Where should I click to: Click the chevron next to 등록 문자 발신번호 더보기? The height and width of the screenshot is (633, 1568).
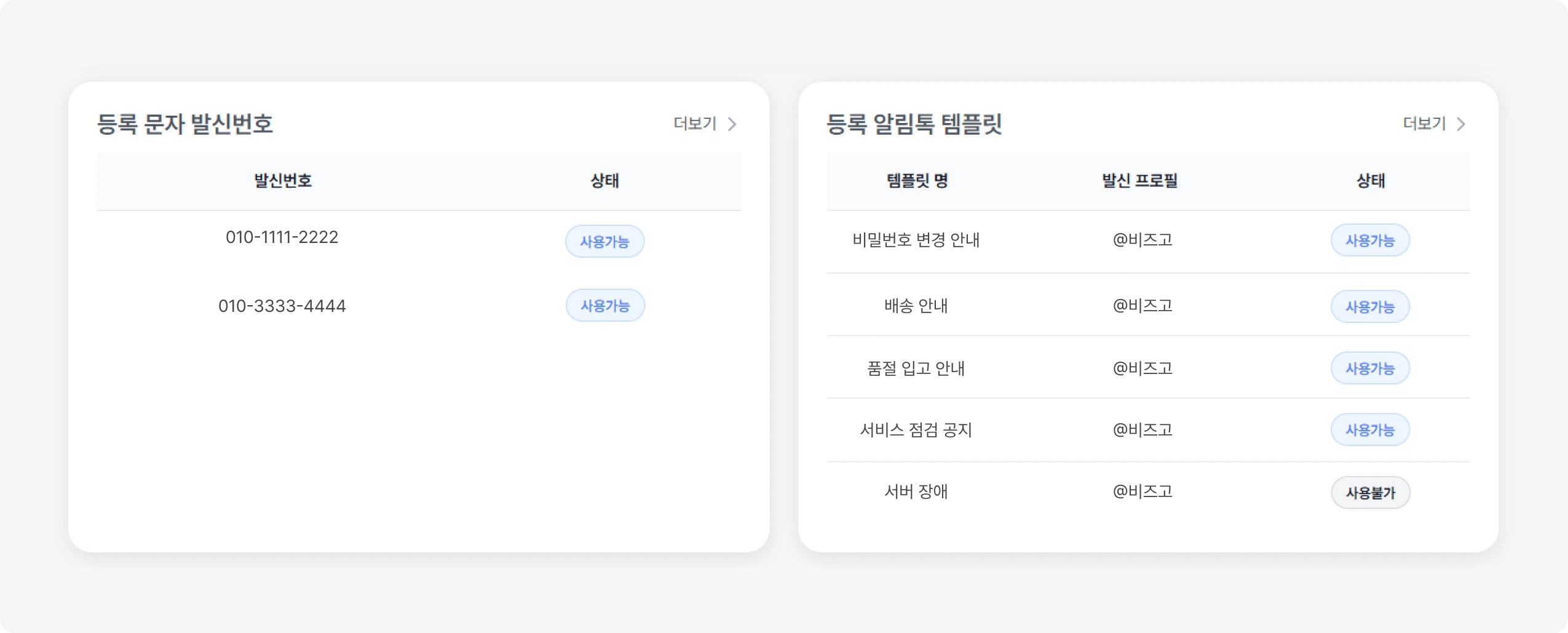pos(734,124)
